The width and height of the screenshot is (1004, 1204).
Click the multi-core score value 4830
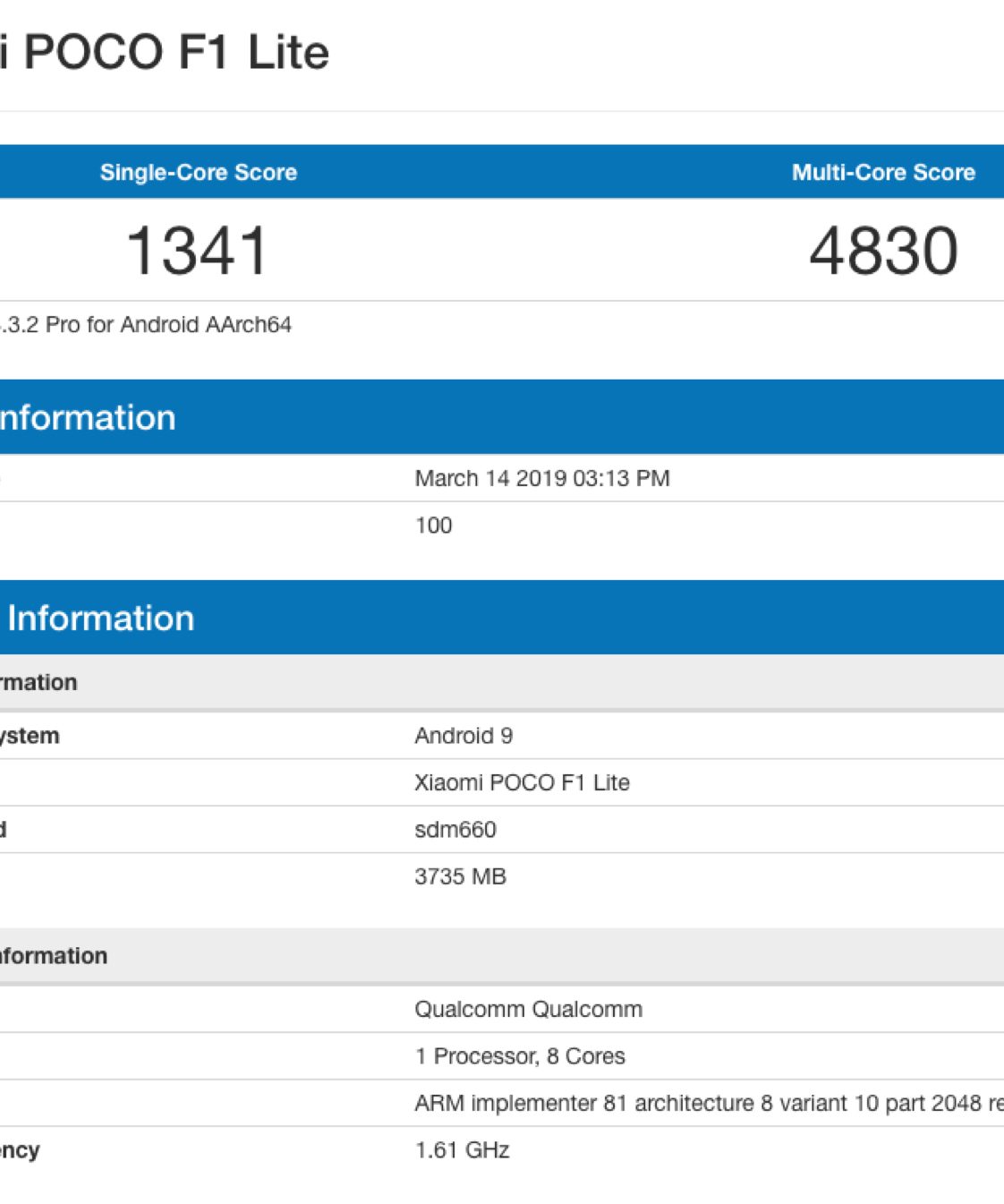coord(883,251)
